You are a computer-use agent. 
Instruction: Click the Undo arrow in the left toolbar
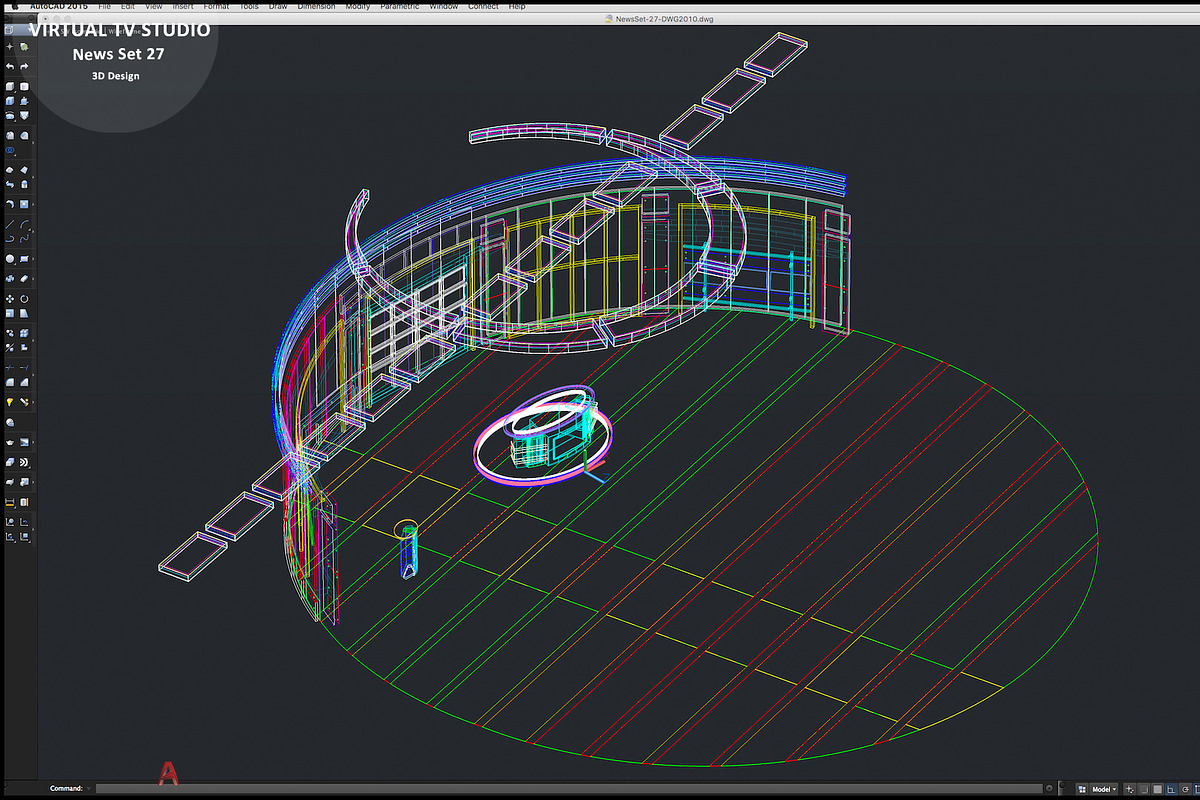[10, 66]
